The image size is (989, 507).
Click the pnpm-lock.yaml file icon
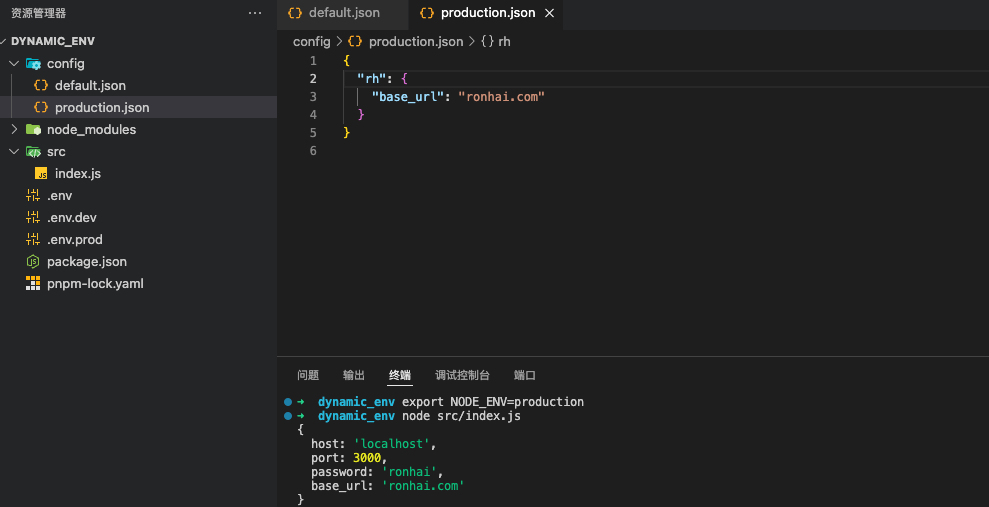[33, 283]
